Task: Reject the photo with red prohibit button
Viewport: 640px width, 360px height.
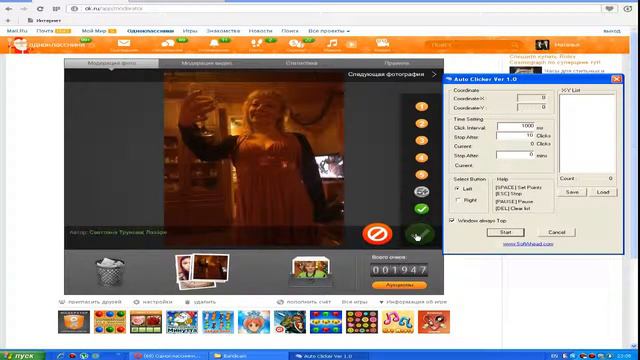Action: click(377, 234)
